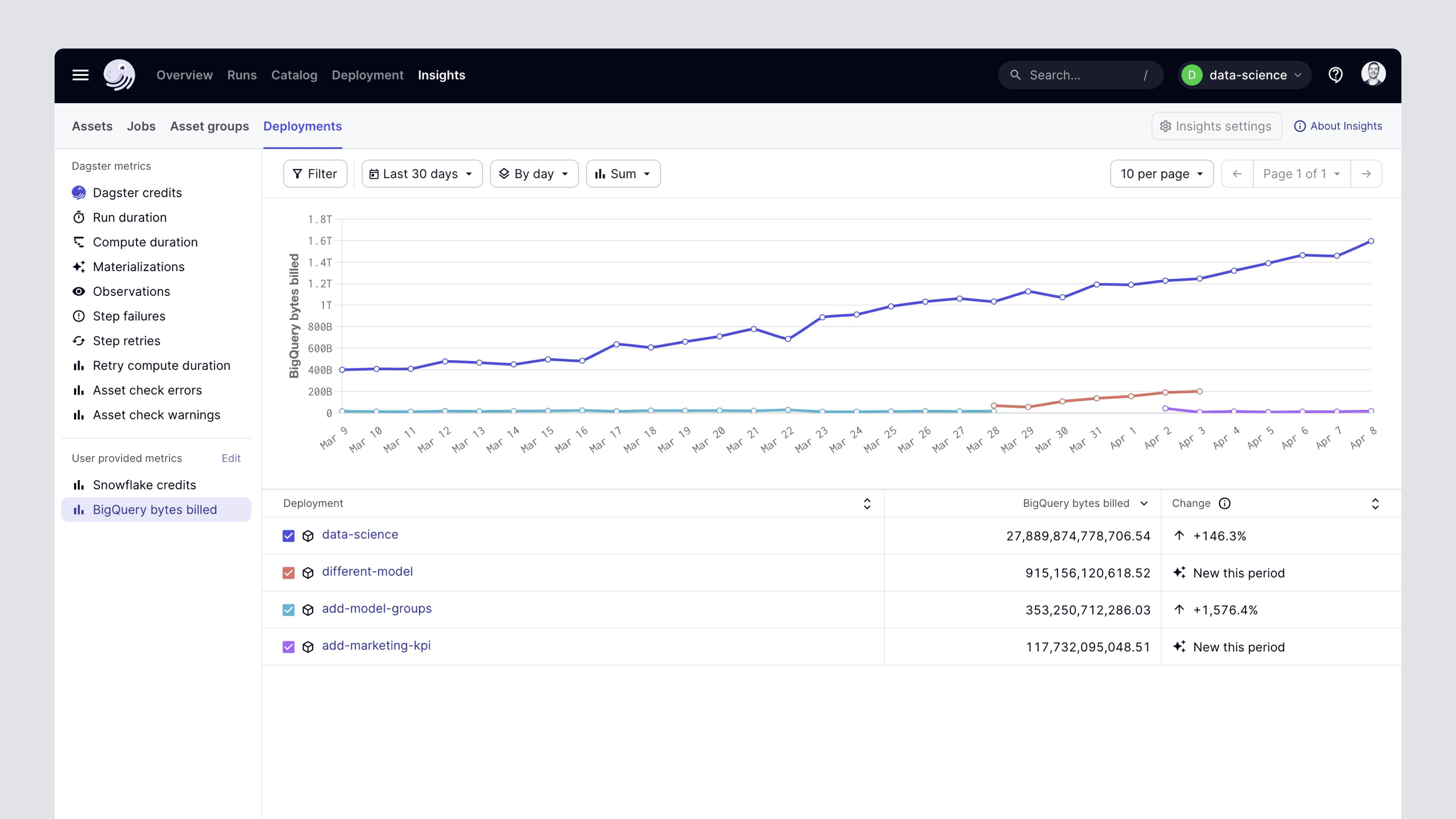Click the Step retries refresh icon
Screen dimensions: 1456x819
[78, 341]
